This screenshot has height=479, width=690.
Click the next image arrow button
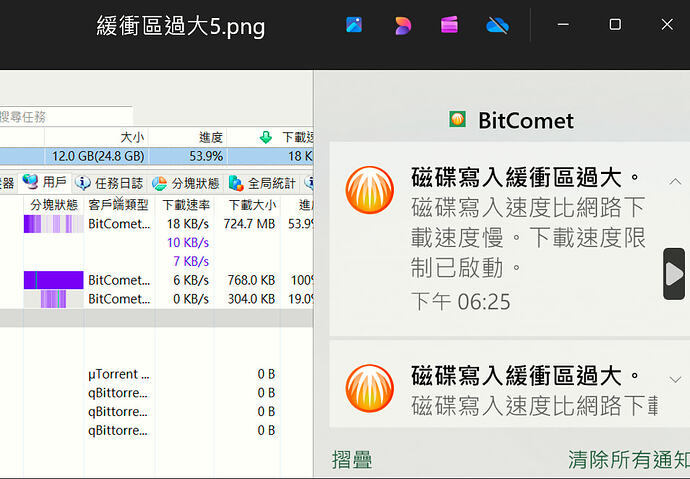click(674, 274)
